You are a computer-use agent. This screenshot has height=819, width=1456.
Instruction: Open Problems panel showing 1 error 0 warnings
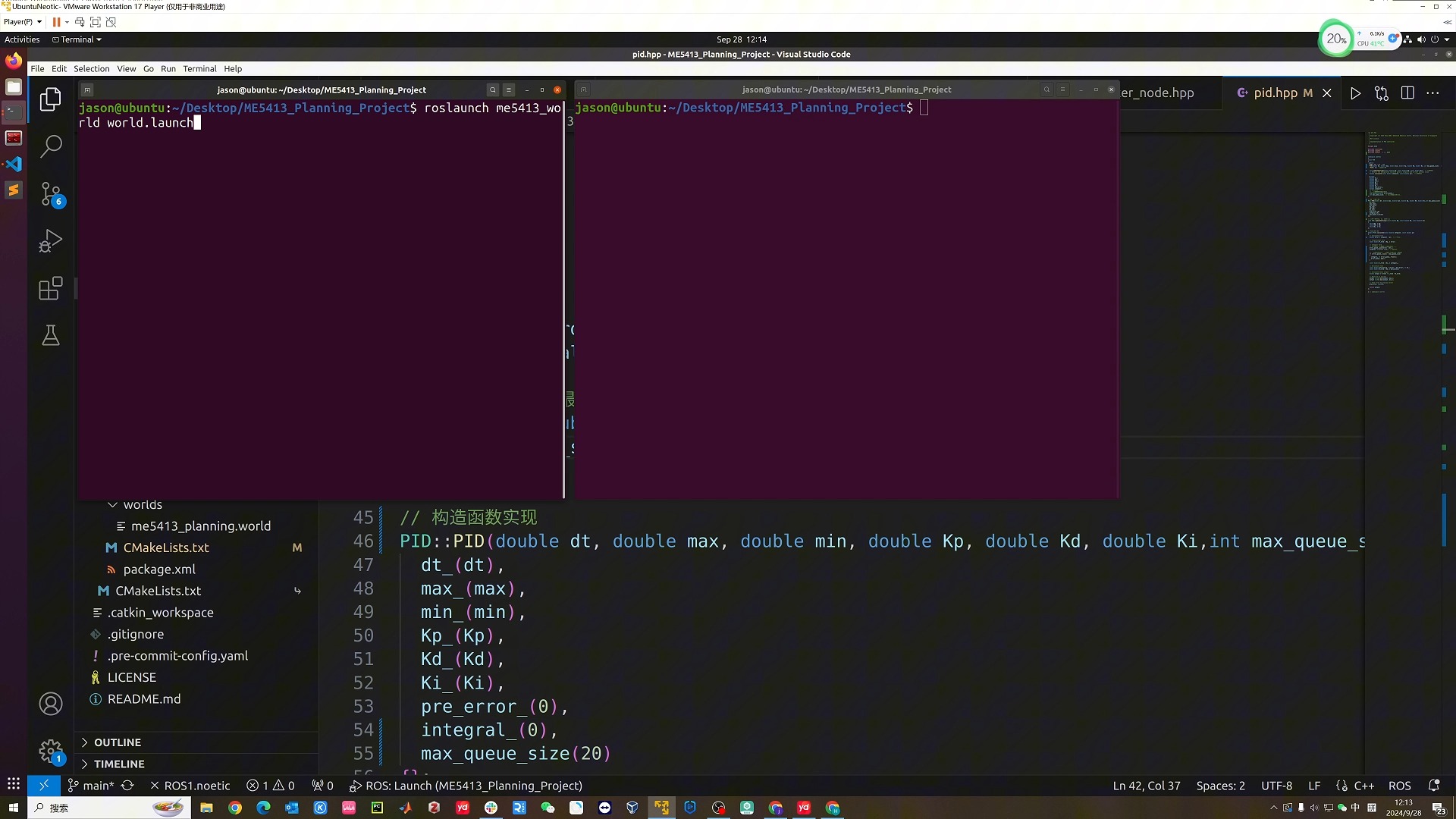pos(270,786)
